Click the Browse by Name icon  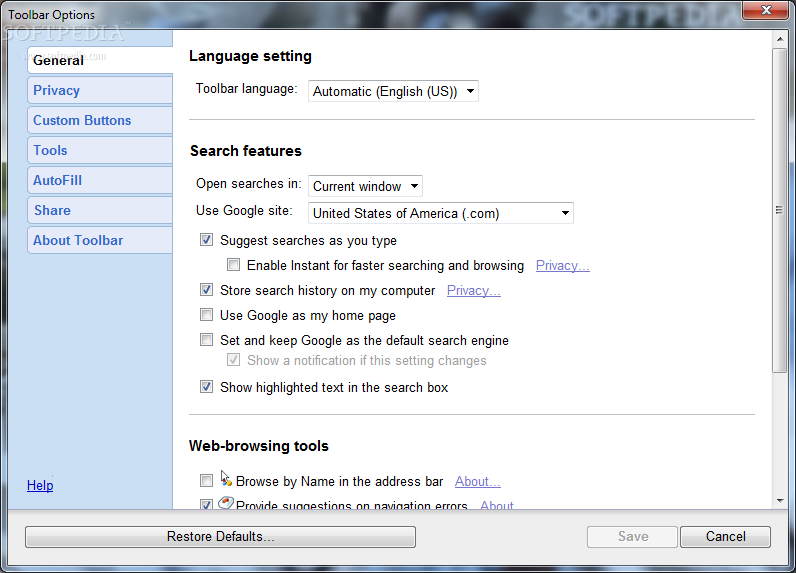click(226, 478)
